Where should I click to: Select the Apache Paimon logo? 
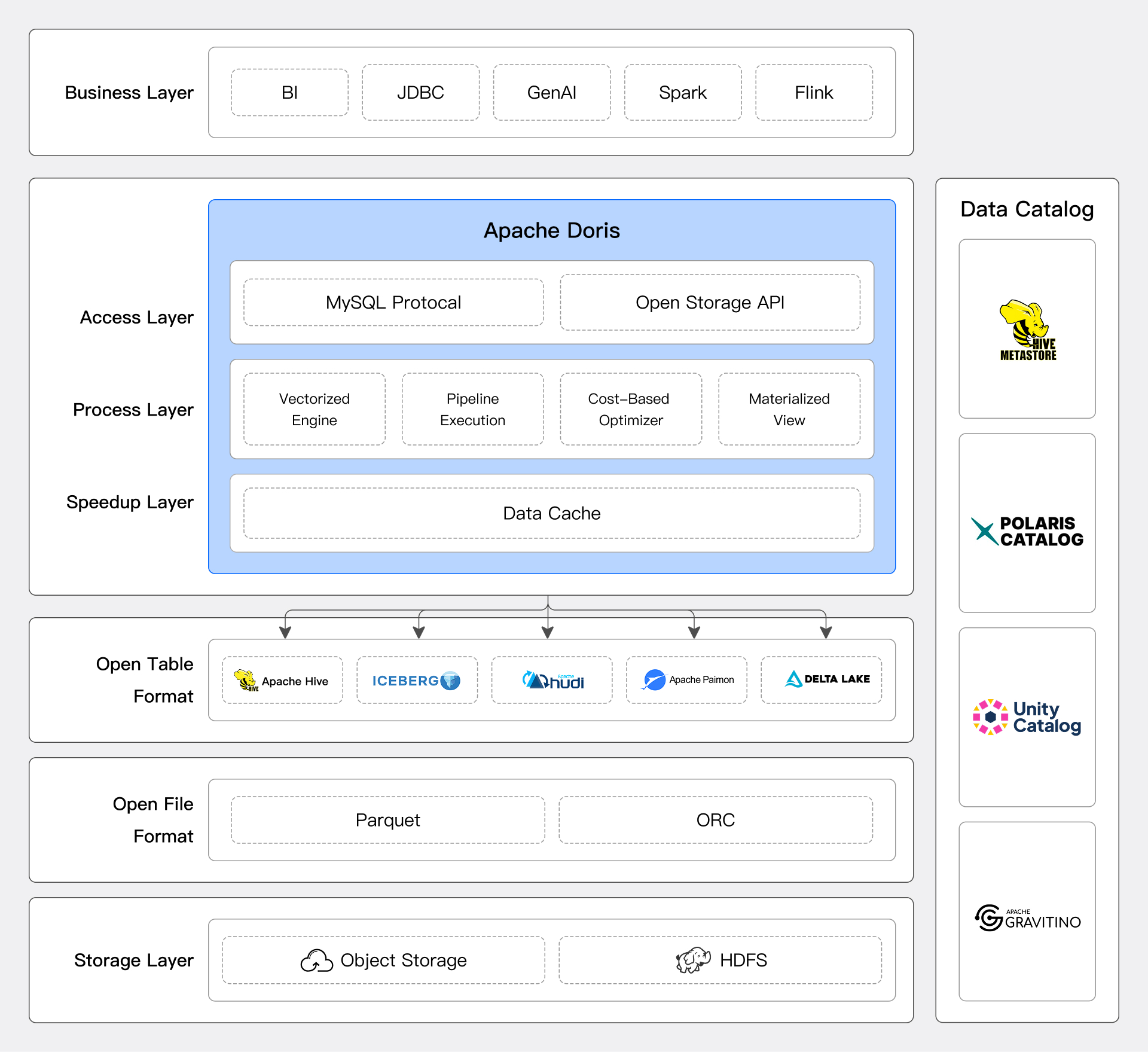point(686,680)
